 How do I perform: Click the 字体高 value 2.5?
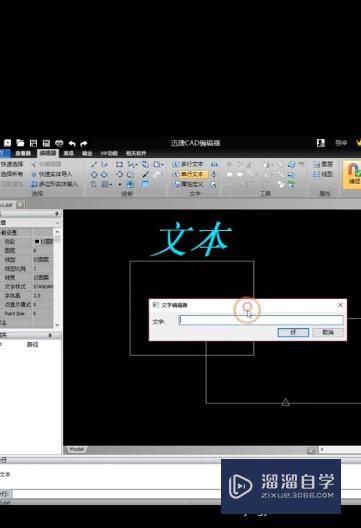(x=37, y=296)
